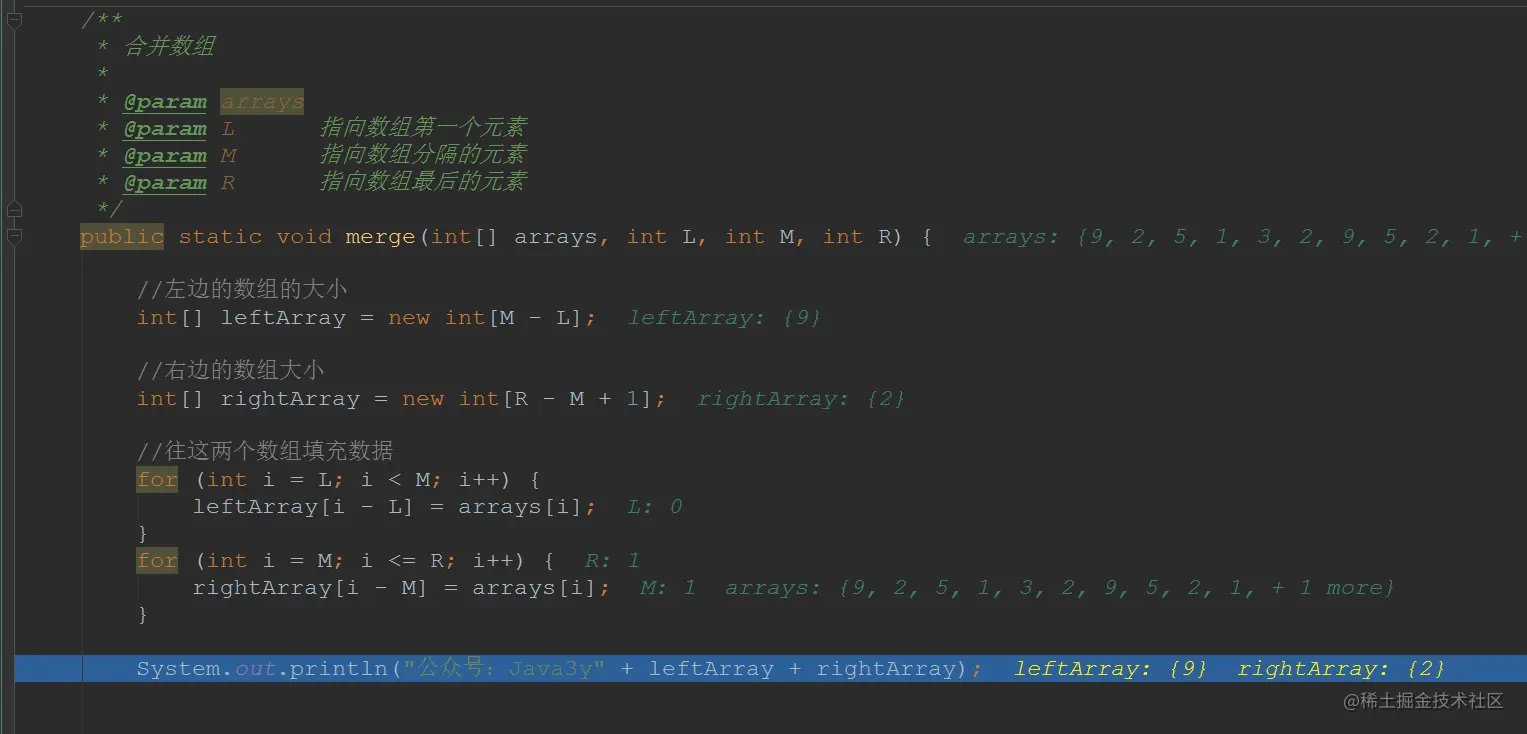Click the //左边的数组的大小 comment
Viewport: 1527px width, 734px height.
pyautogui.click(x=242, y=290)
